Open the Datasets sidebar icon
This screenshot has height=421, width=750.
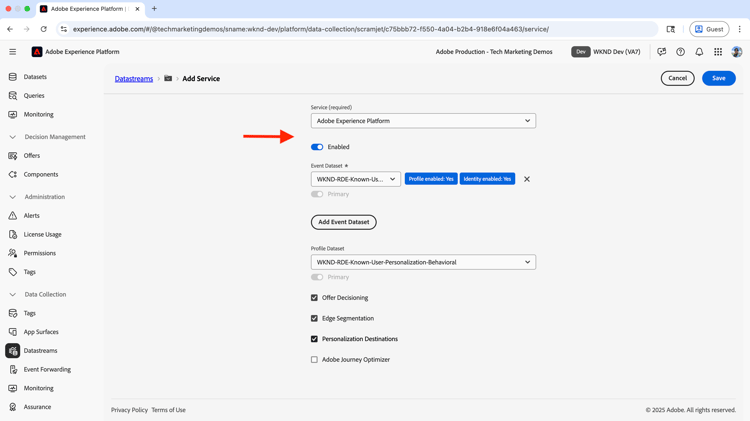coord(13,77)
